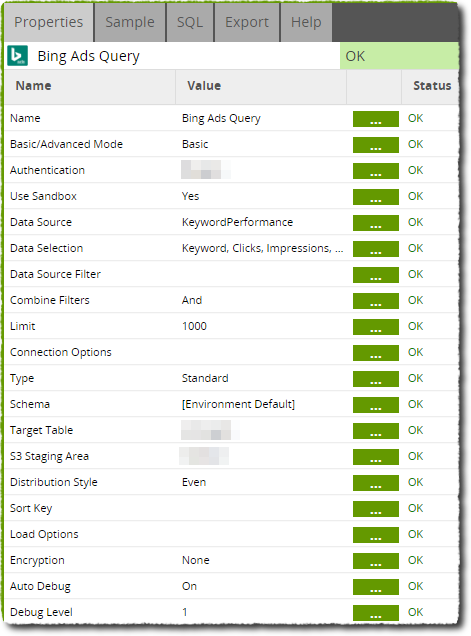Screen dimensions: 471x636
Task: Switch to the SQL tab
Action: pos(190,22)
